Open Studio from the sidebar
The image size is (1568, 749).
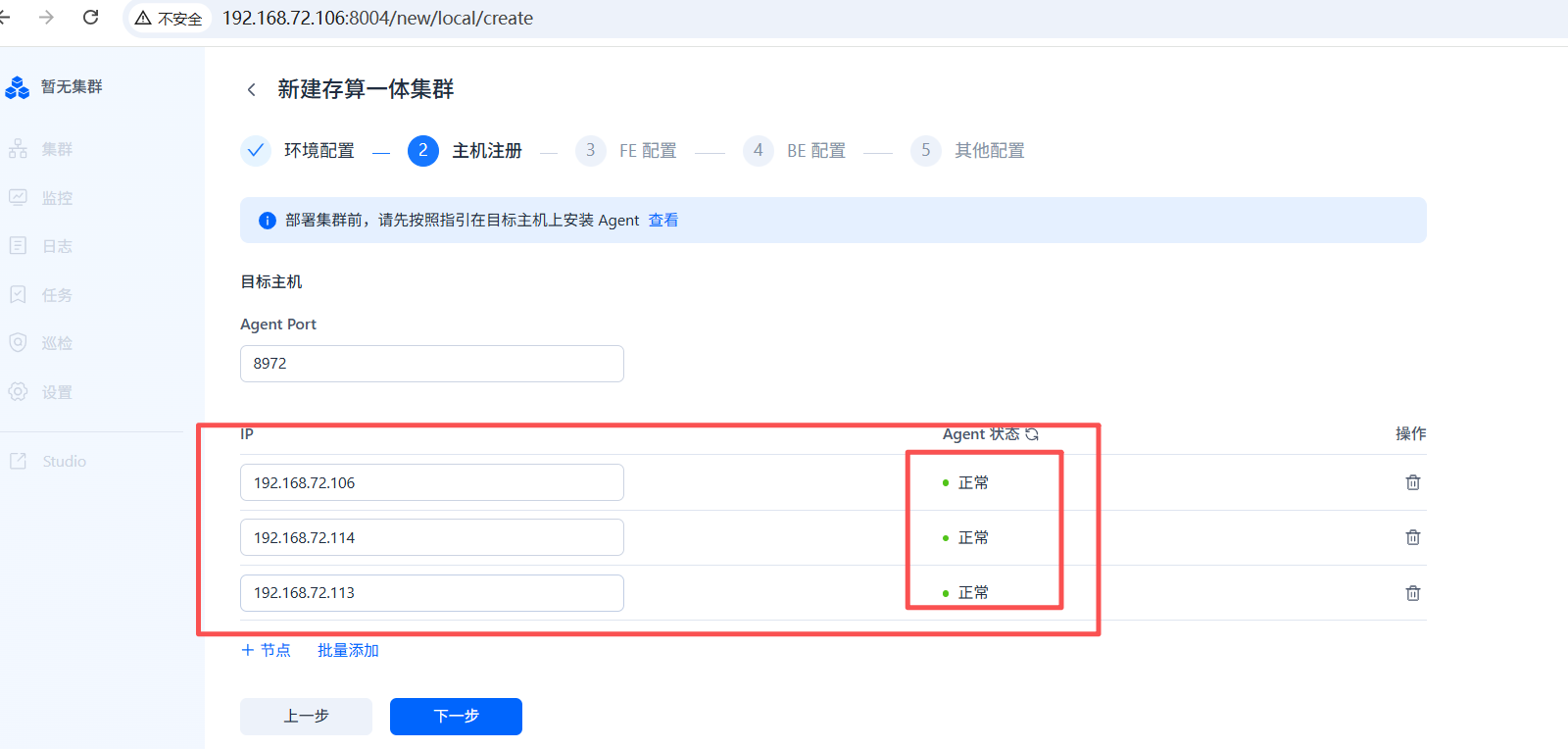pyautogui.click(x=63, y=461)
